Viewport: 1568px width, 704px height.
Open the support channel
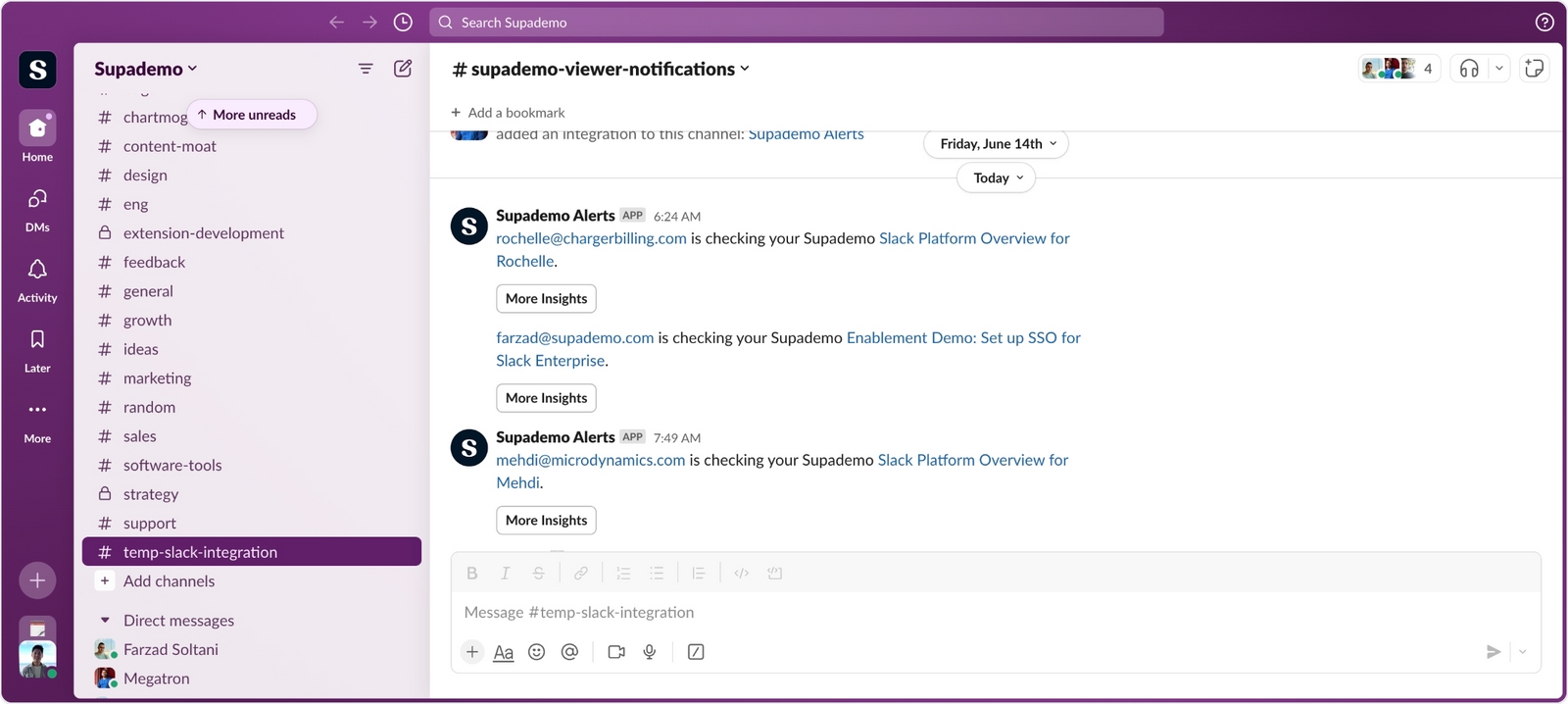(252, 524)
